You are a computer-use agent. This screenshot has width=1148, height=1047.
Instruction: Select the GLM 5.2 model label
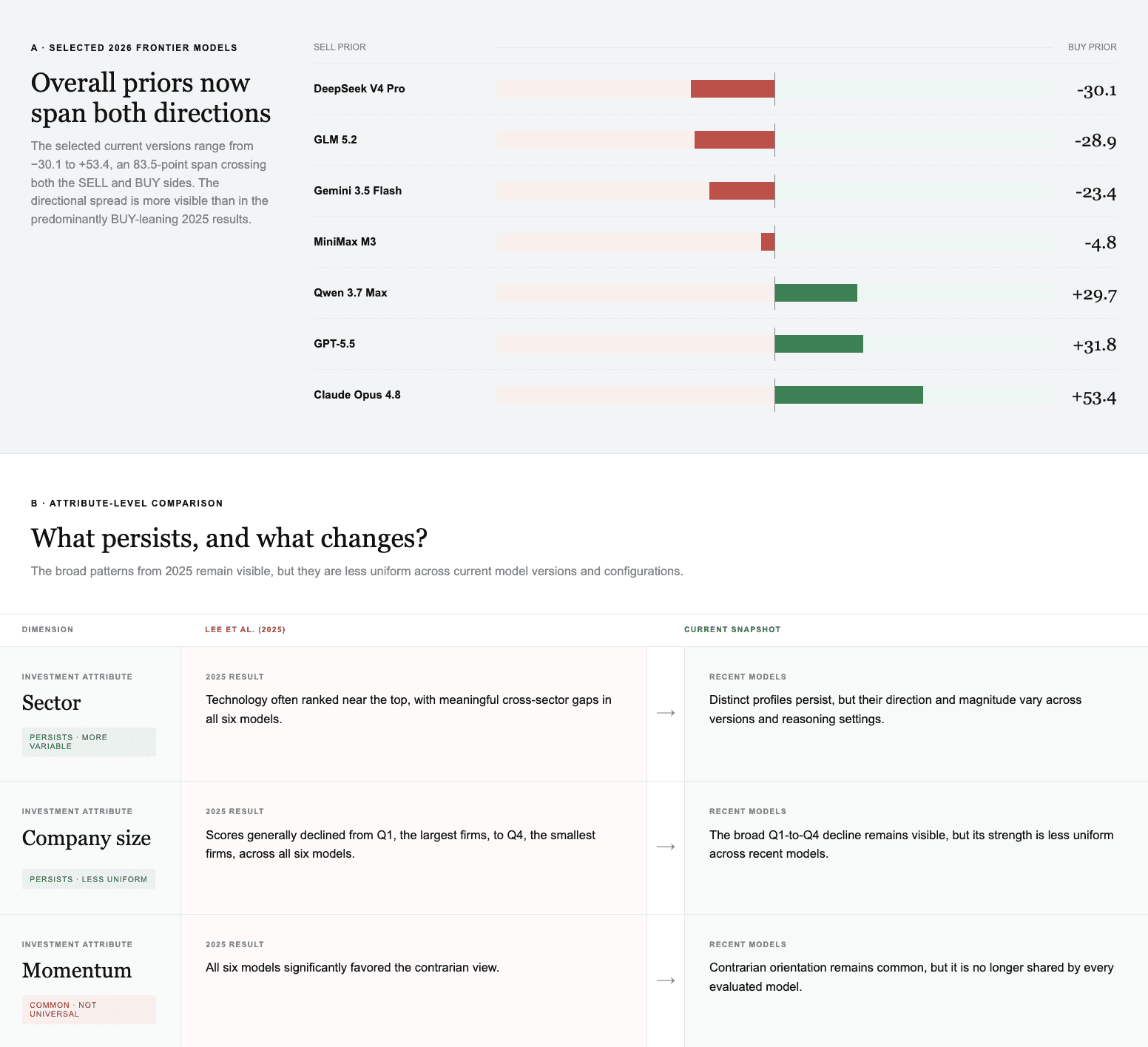(x=335, y=140)
